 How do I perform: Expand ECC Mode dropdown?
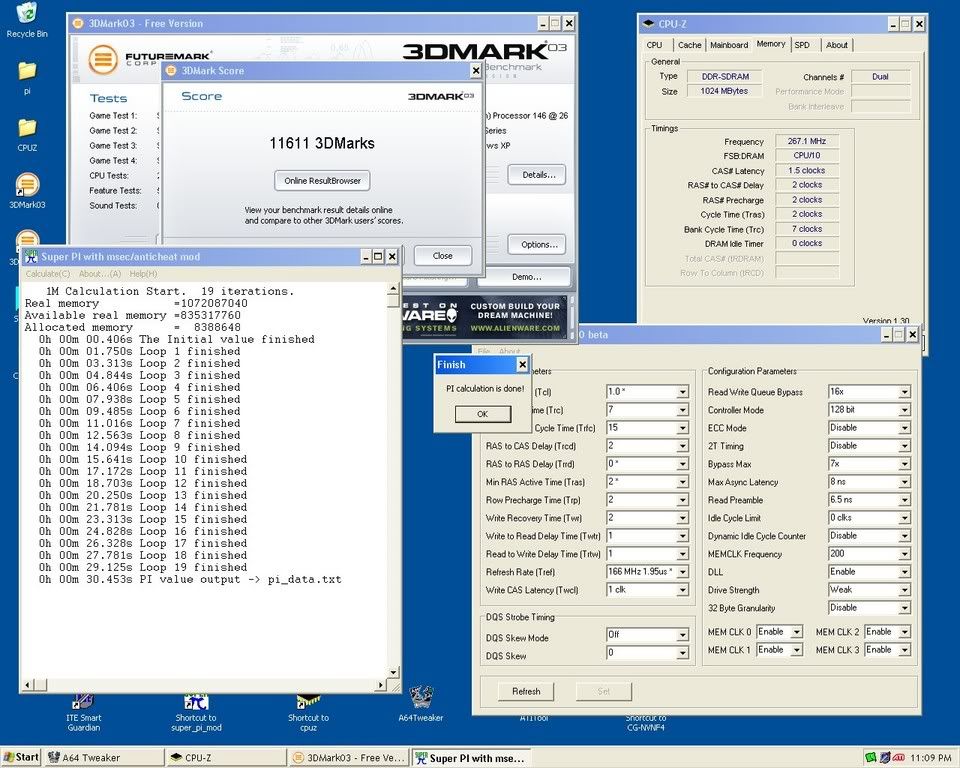(904, 428)
